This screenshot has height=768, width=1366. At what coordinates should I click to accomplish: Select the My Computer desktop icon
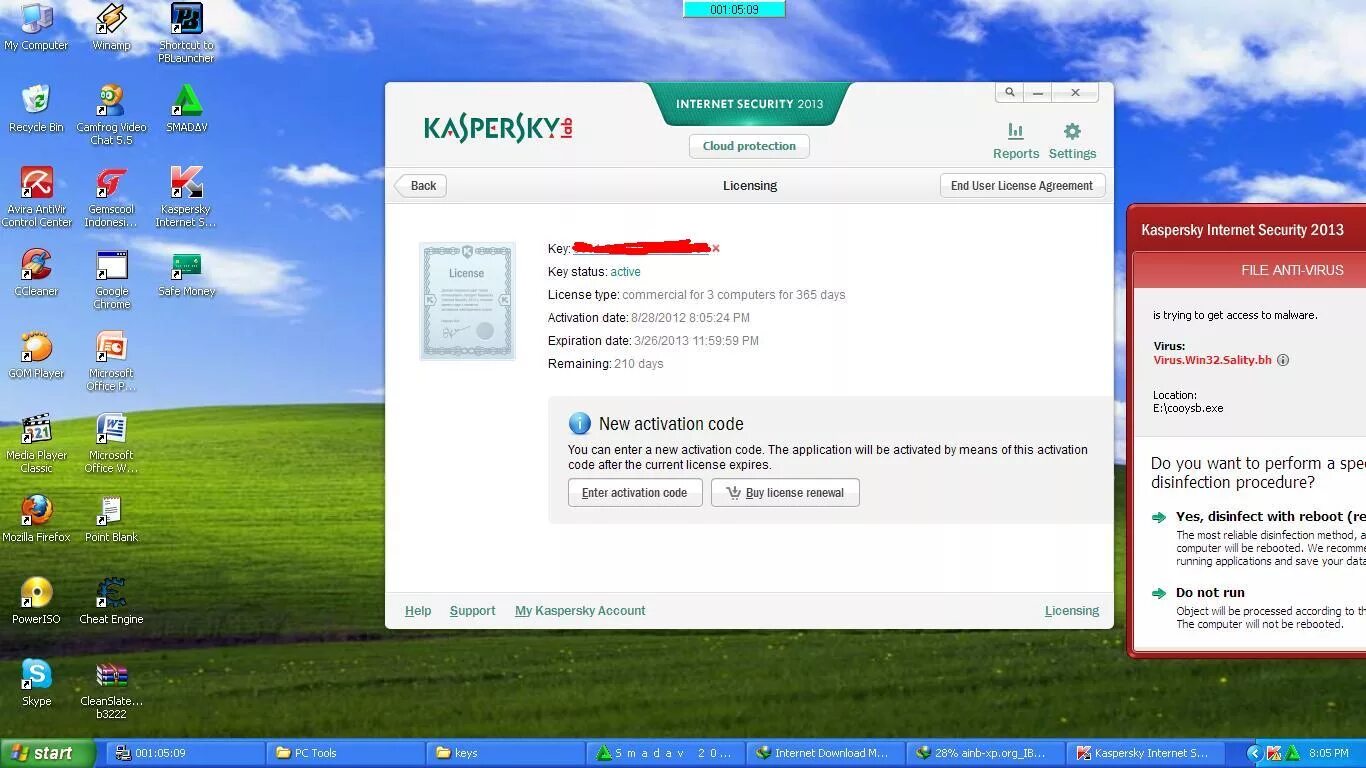coord(36,27)
